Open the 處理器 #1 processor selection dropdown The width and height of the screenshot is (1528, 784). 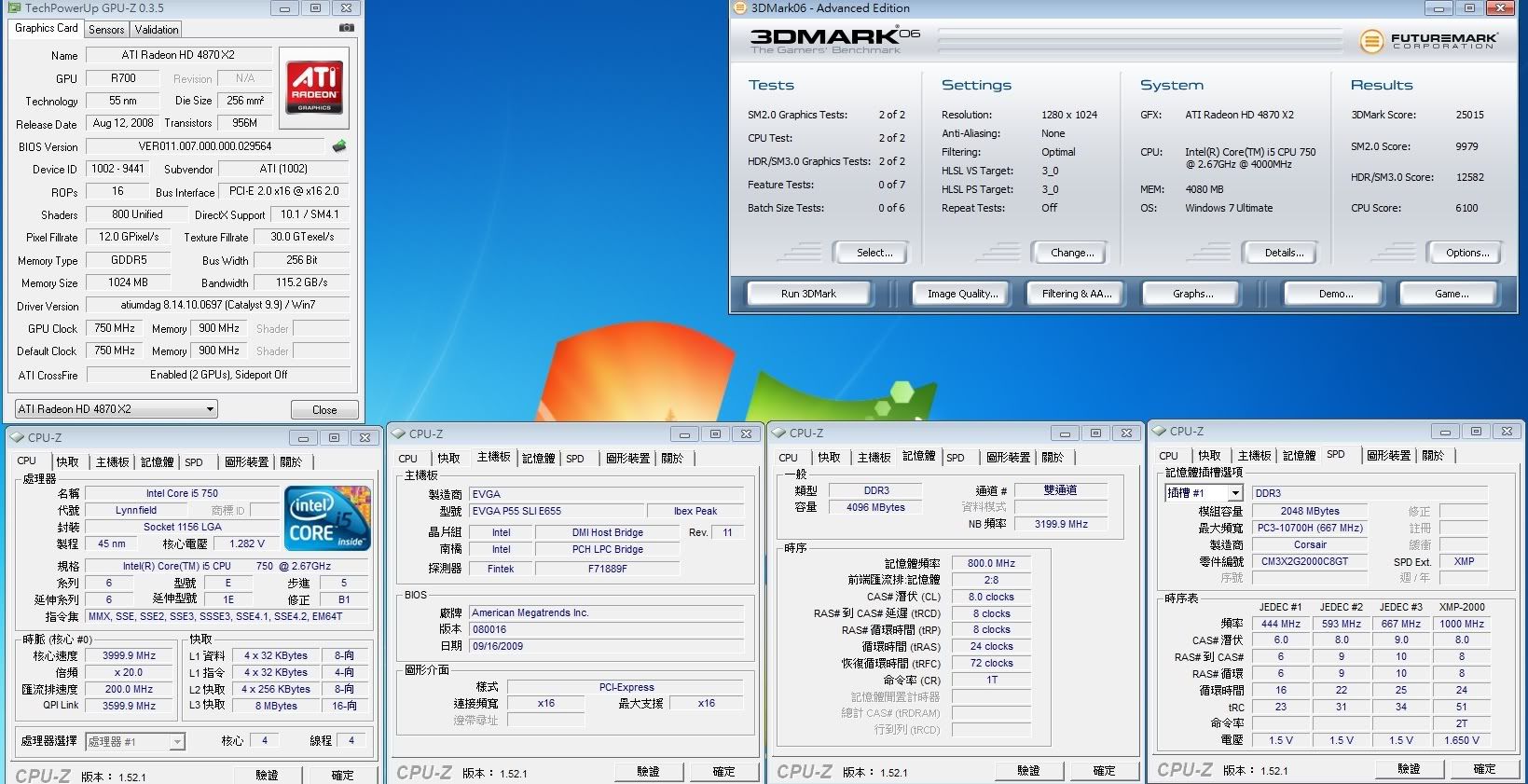(135, 741)
